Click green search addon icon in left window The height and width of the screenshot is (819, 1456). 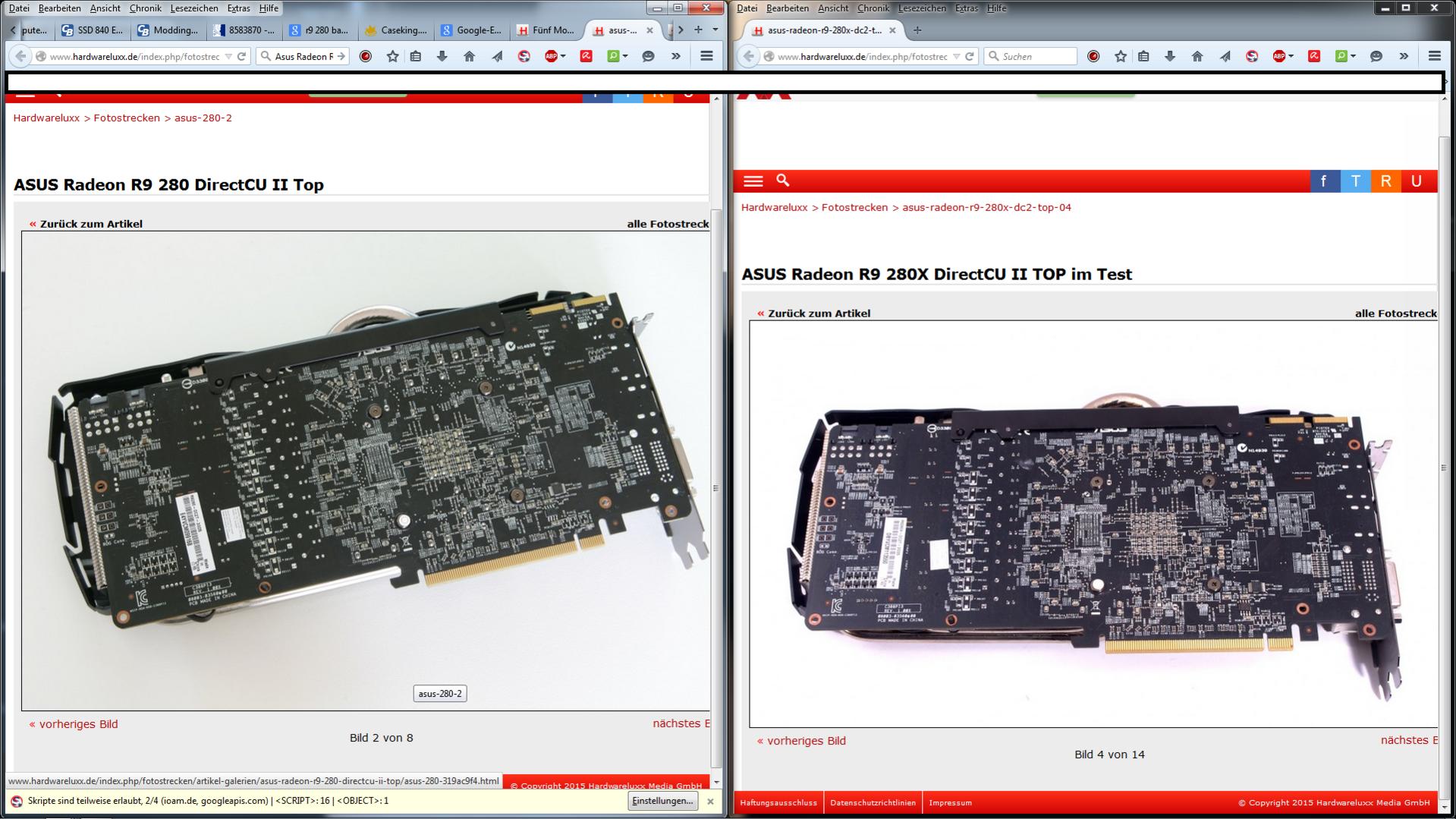point(612,56)
